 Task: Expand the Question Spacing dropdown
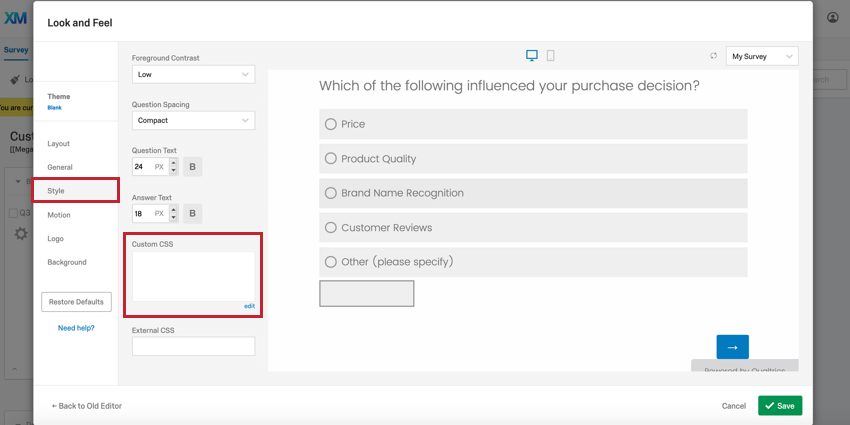point(193,120)
